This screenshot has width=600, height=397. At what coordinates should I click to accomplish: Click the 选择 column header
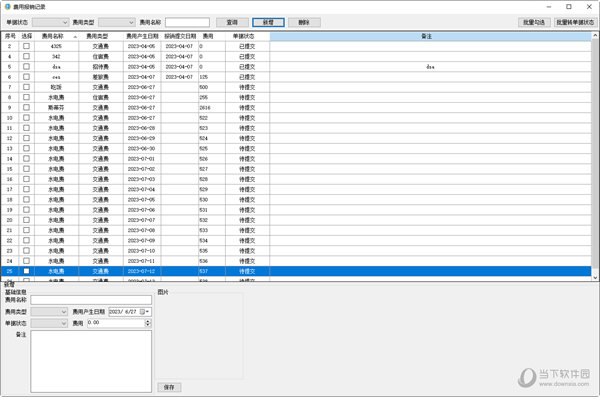26,36
